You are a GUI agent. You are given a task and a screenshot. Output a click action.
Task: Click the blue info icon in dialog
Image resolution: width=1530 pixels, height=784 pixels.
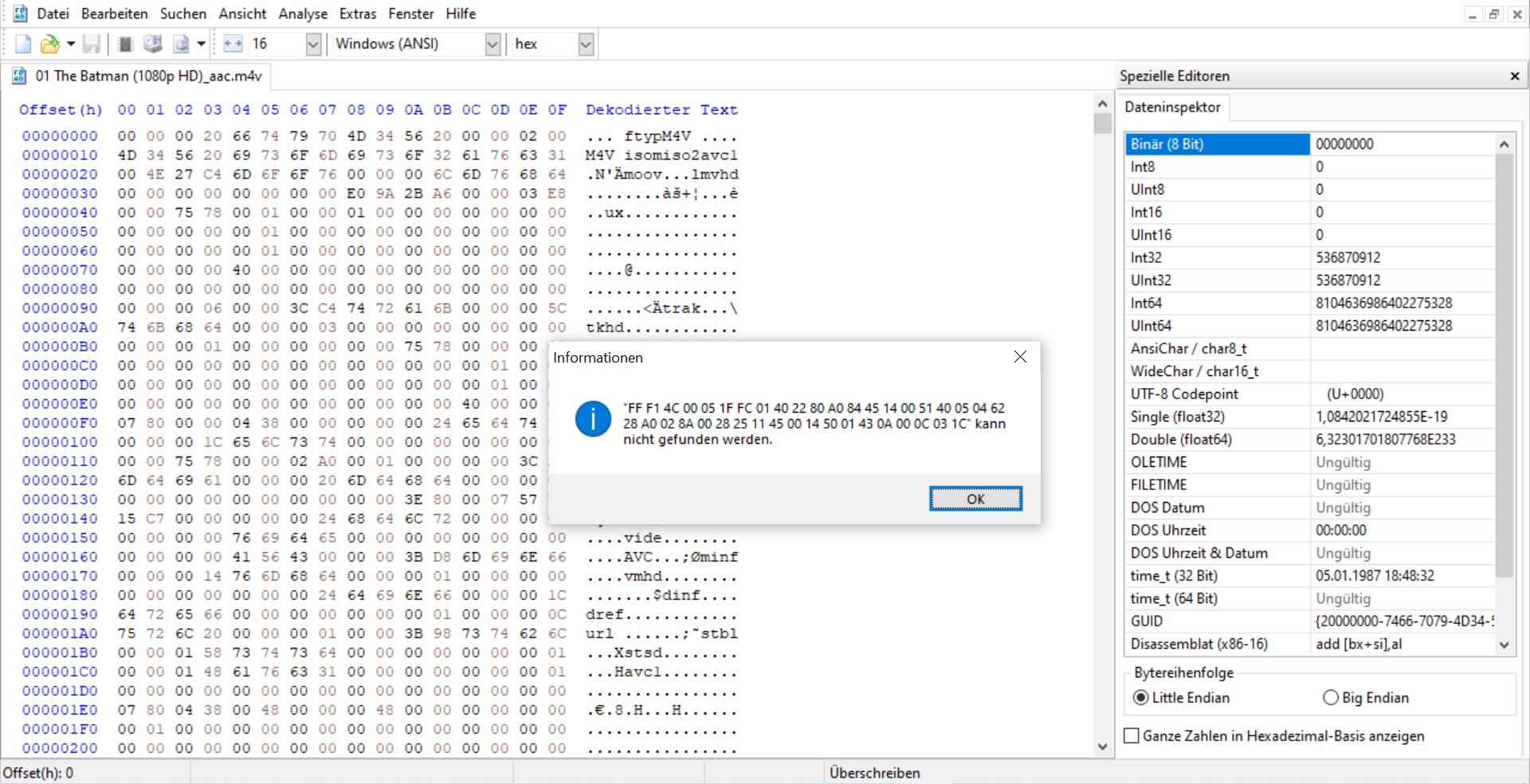pos(593,418)
